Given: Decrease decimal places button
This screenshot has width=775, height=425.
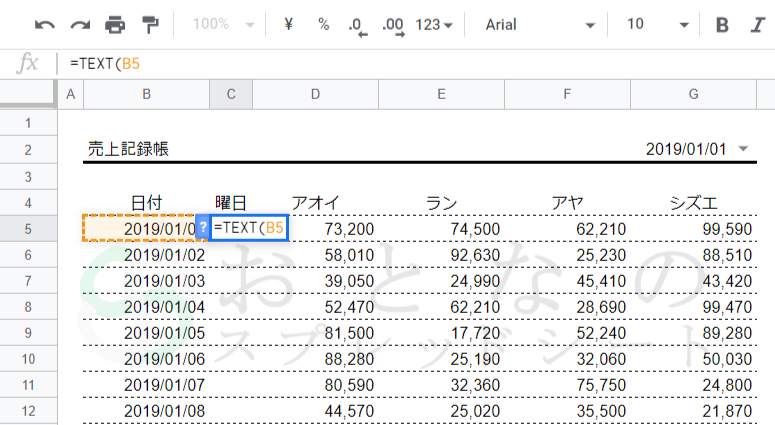Looking at the screenshot, I should coord(358,26).
